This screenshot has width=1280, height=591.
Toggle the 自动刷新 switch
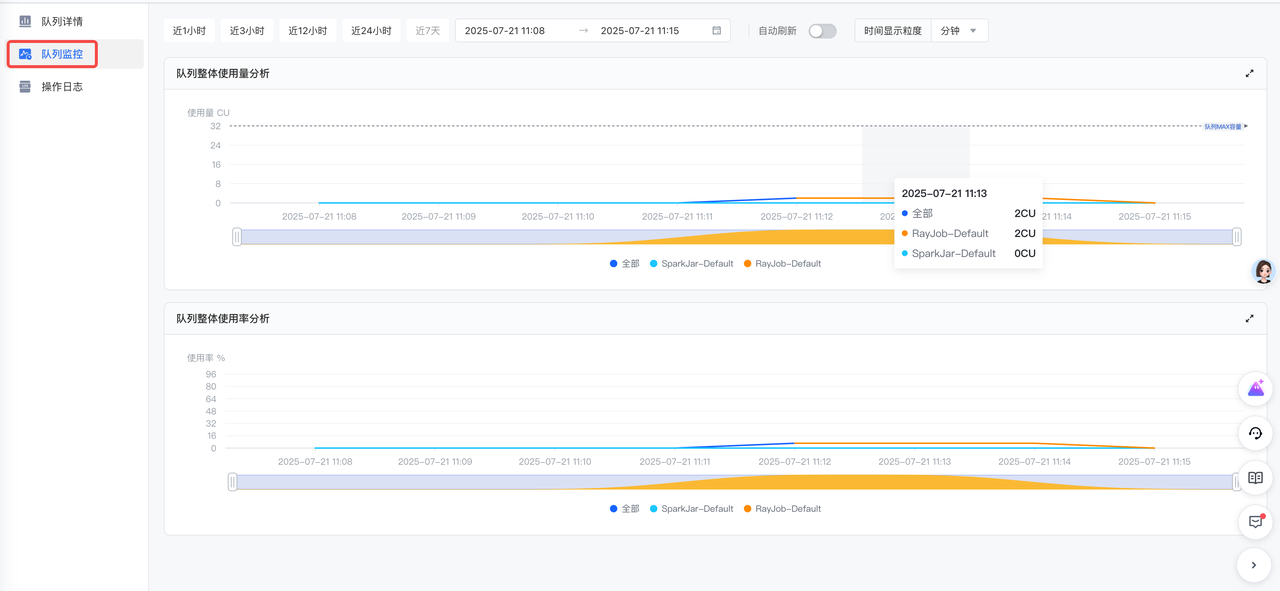click(x=822, y=31)
